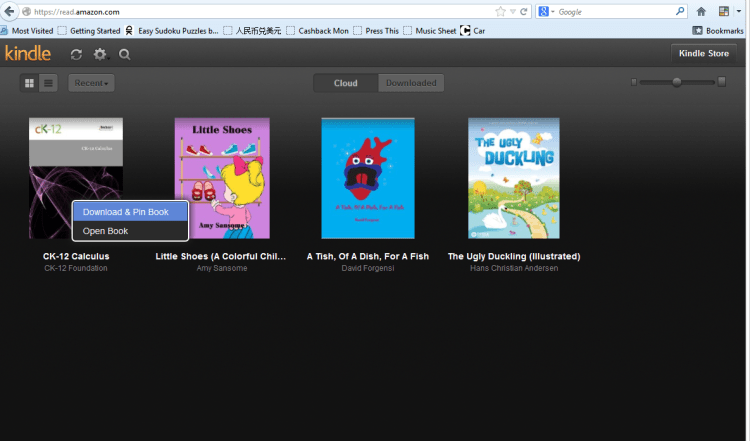Screen dimensions: 750x441
Task: Open The Ugly Duckling cover
Action: point(514,178)
